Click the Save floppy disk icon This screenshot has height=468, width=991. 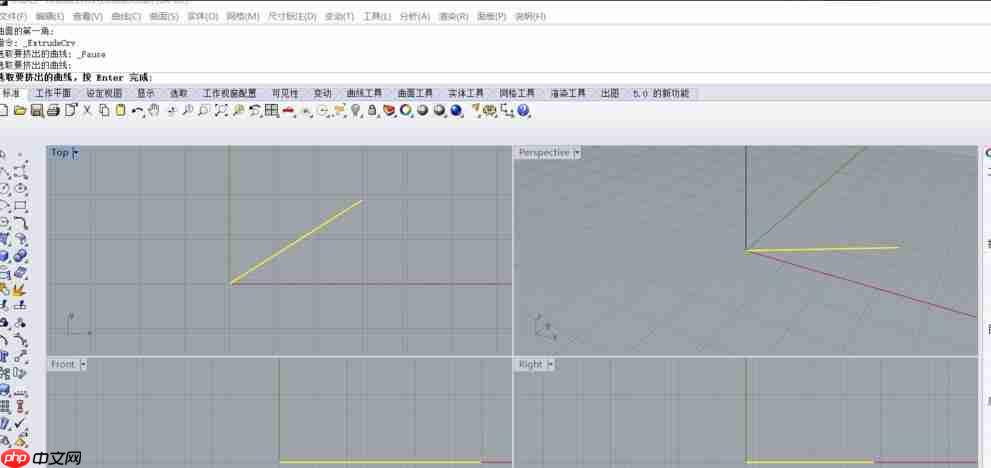(x=37, y=111)
